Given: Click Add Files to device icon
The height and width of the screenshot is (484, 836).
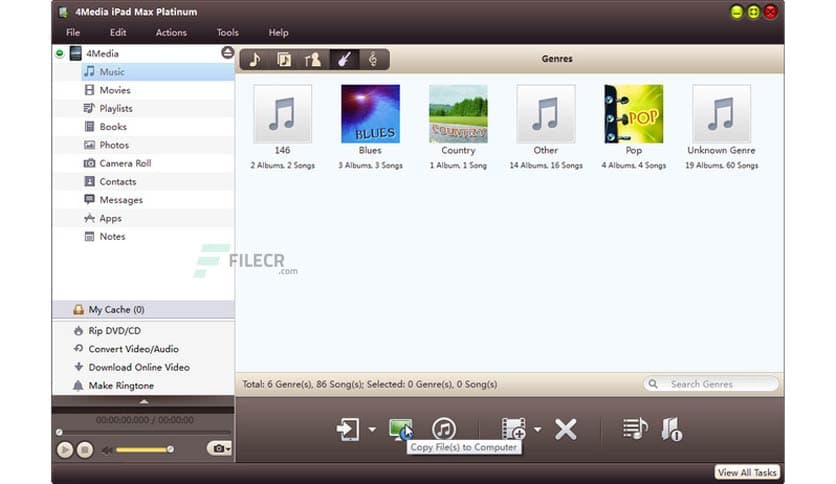Looking at the screenshot, I should coord(513,429).
